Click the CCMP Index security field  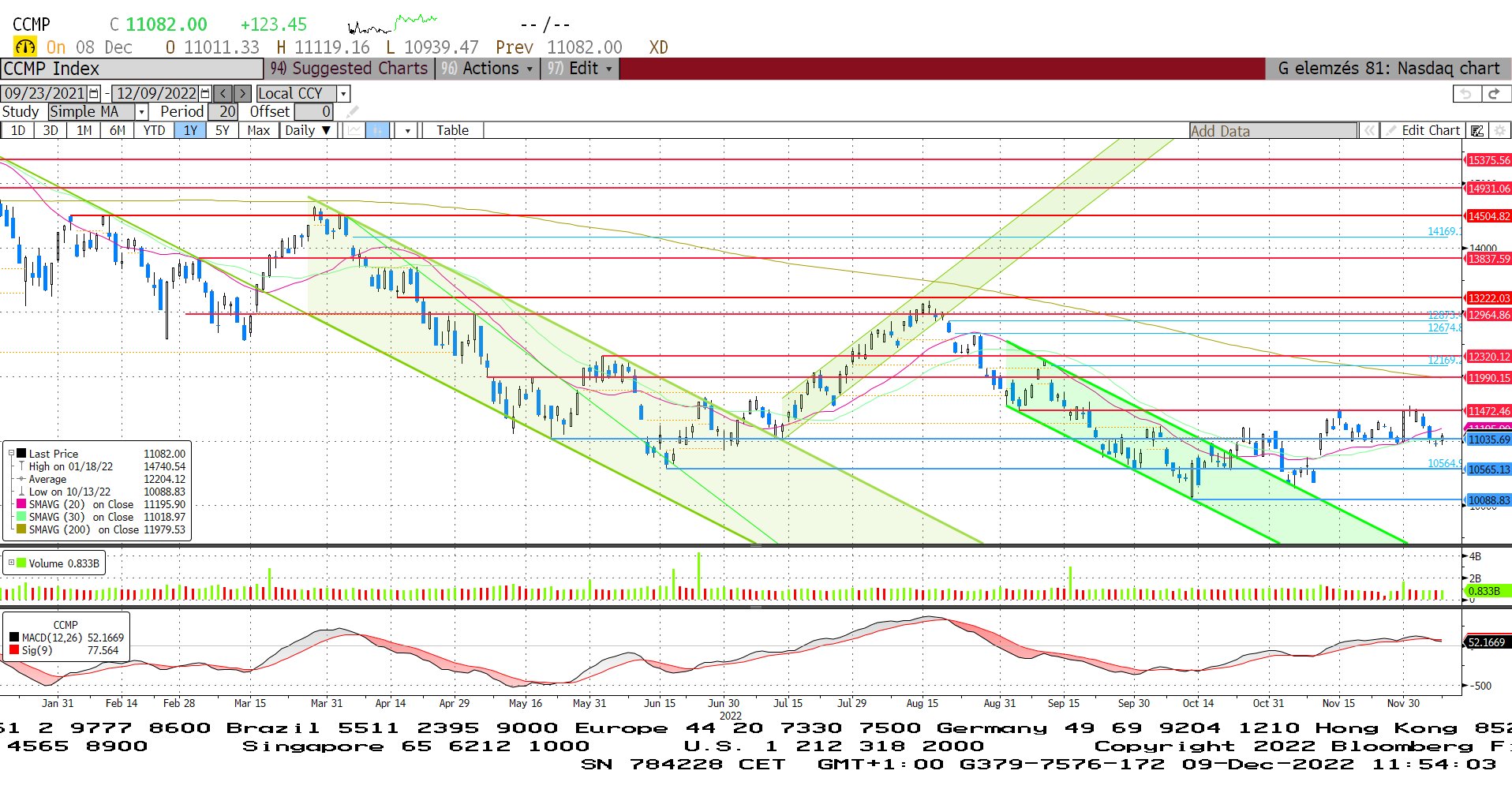pyautogui.click(x=132, y=69)
